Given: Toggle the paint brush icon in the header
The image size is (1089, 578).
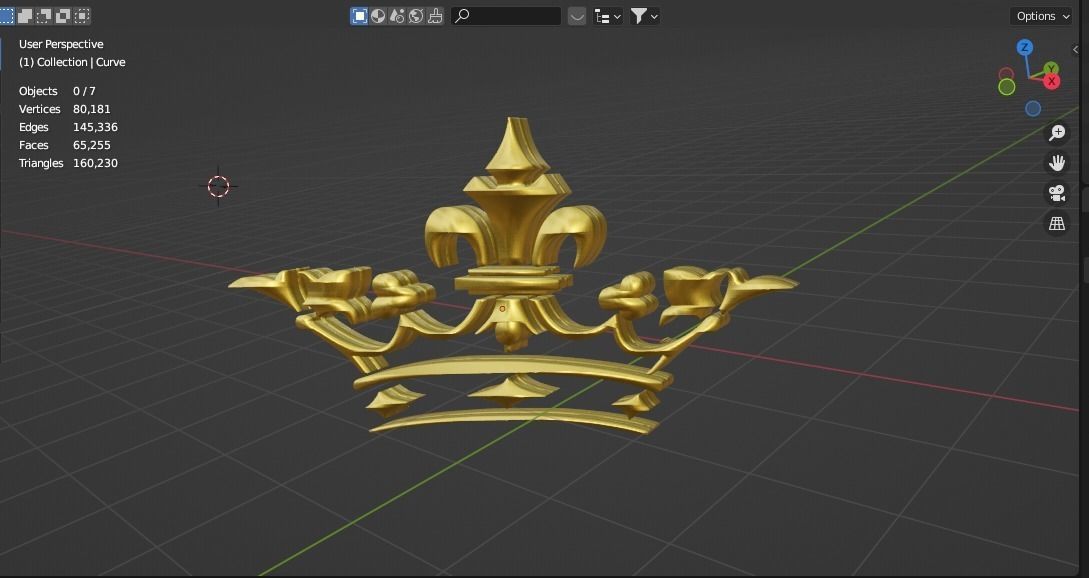Looking at the screenshot, I should 435,16.
